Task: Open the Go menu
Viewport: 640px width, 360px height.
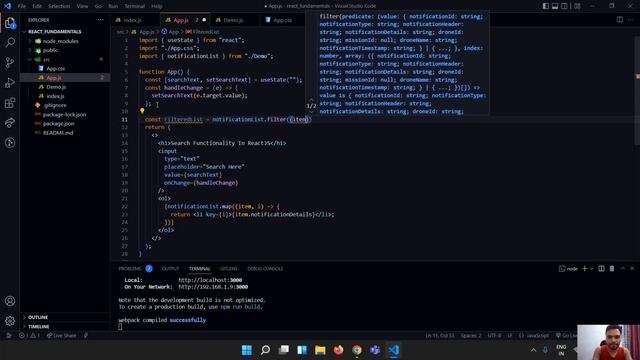Action: pyautogui.click(x=98, y=6)
